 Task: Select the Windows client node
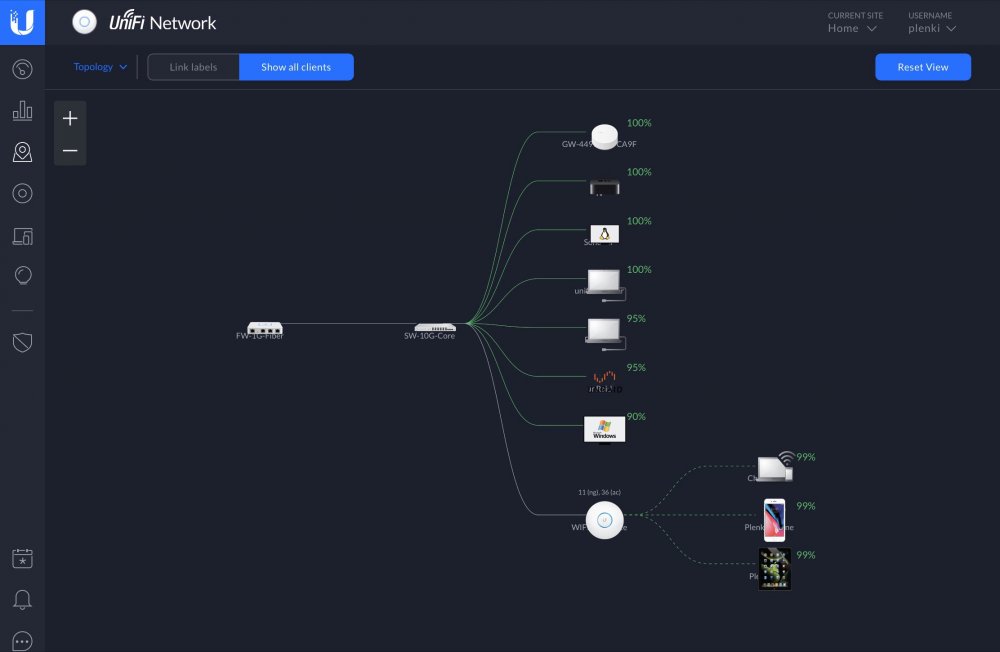click(605, 429)
